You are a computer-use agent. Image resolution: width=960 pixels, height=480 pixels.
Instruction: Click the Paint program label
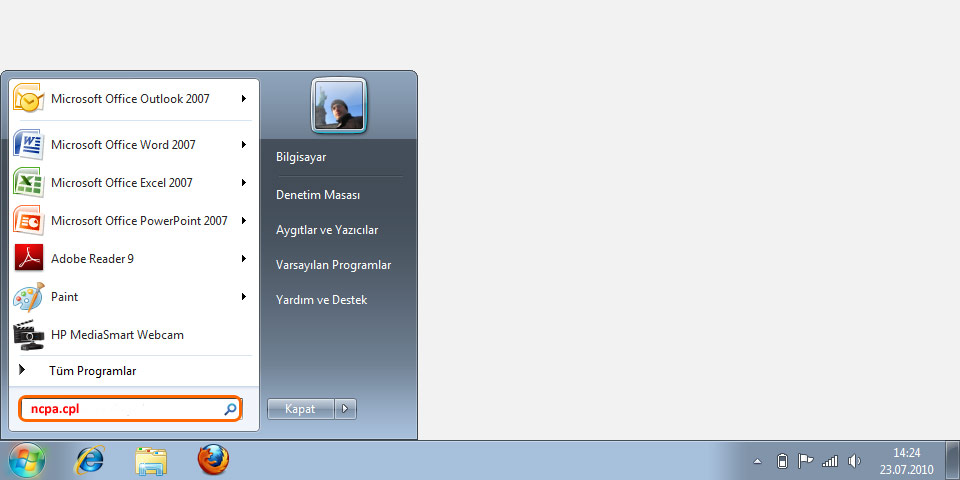tap(64, 297)
